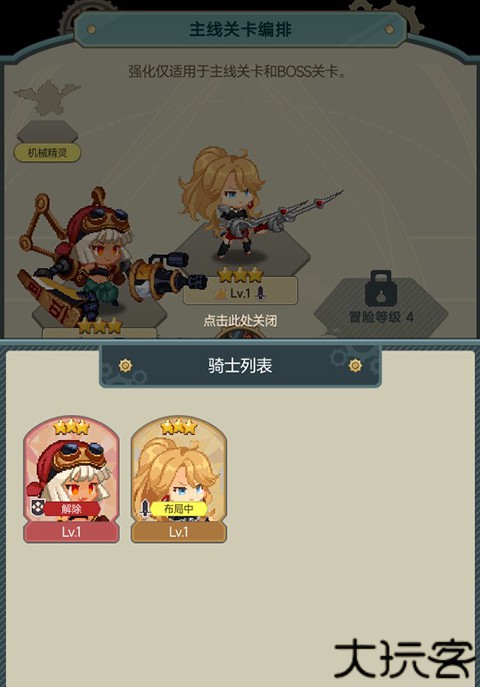Click the shield class icon on red card
Image resolution: width=480 pixels, height=687 pixels.
tap(37, 507)
